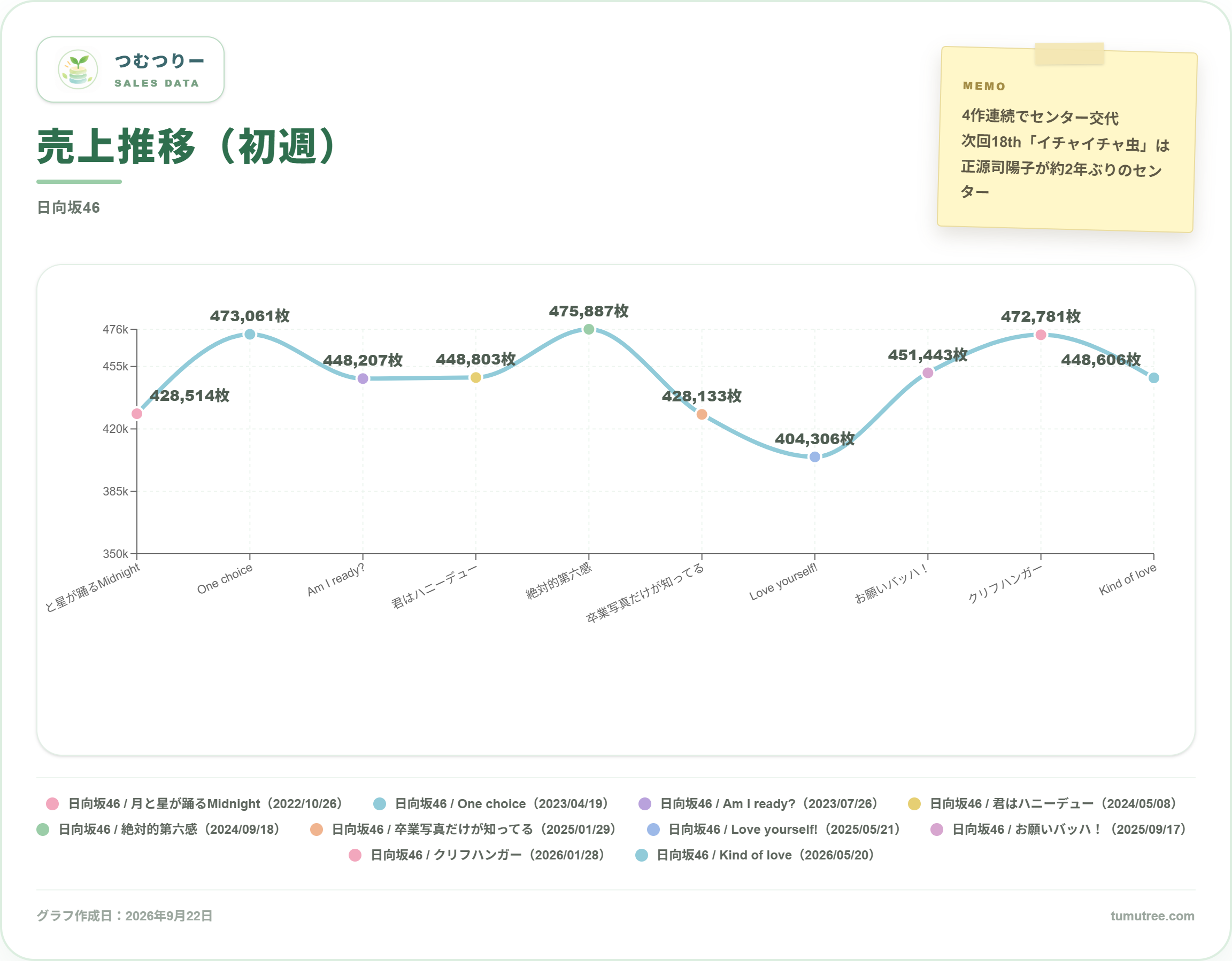
Task: Click blue legend swatch for Kind of love (2026/05/20)
Action: [x=641, y=855]
